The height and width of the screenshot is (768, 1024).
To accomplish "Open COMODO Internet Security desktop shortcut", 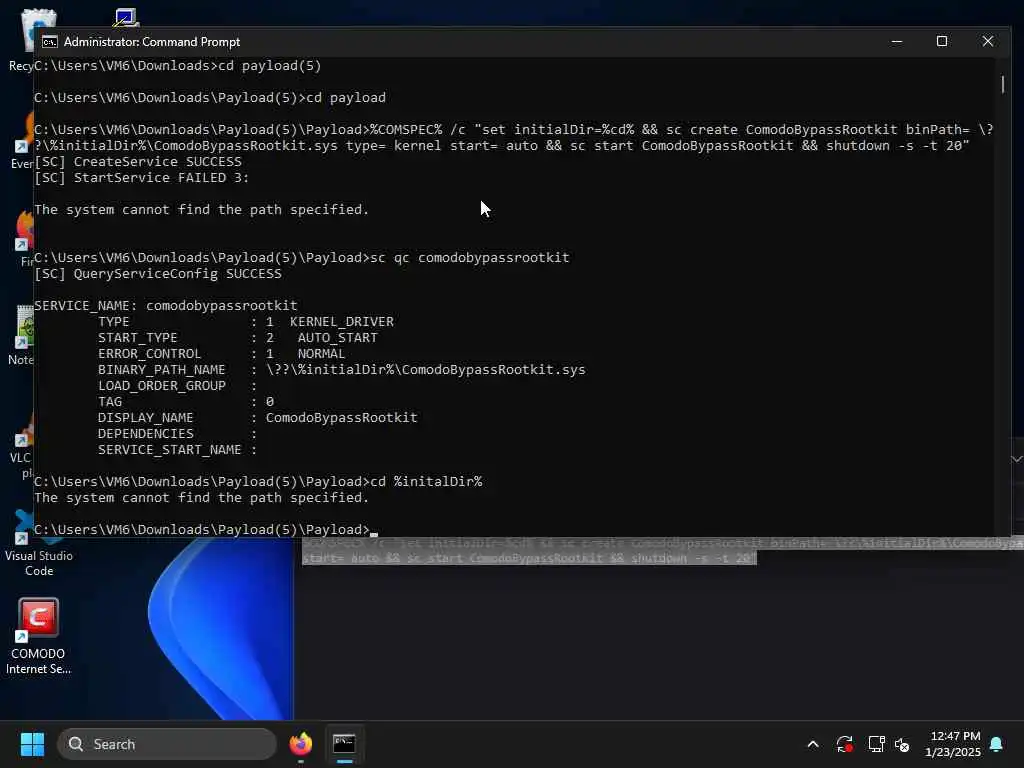I will click(38, 636).
